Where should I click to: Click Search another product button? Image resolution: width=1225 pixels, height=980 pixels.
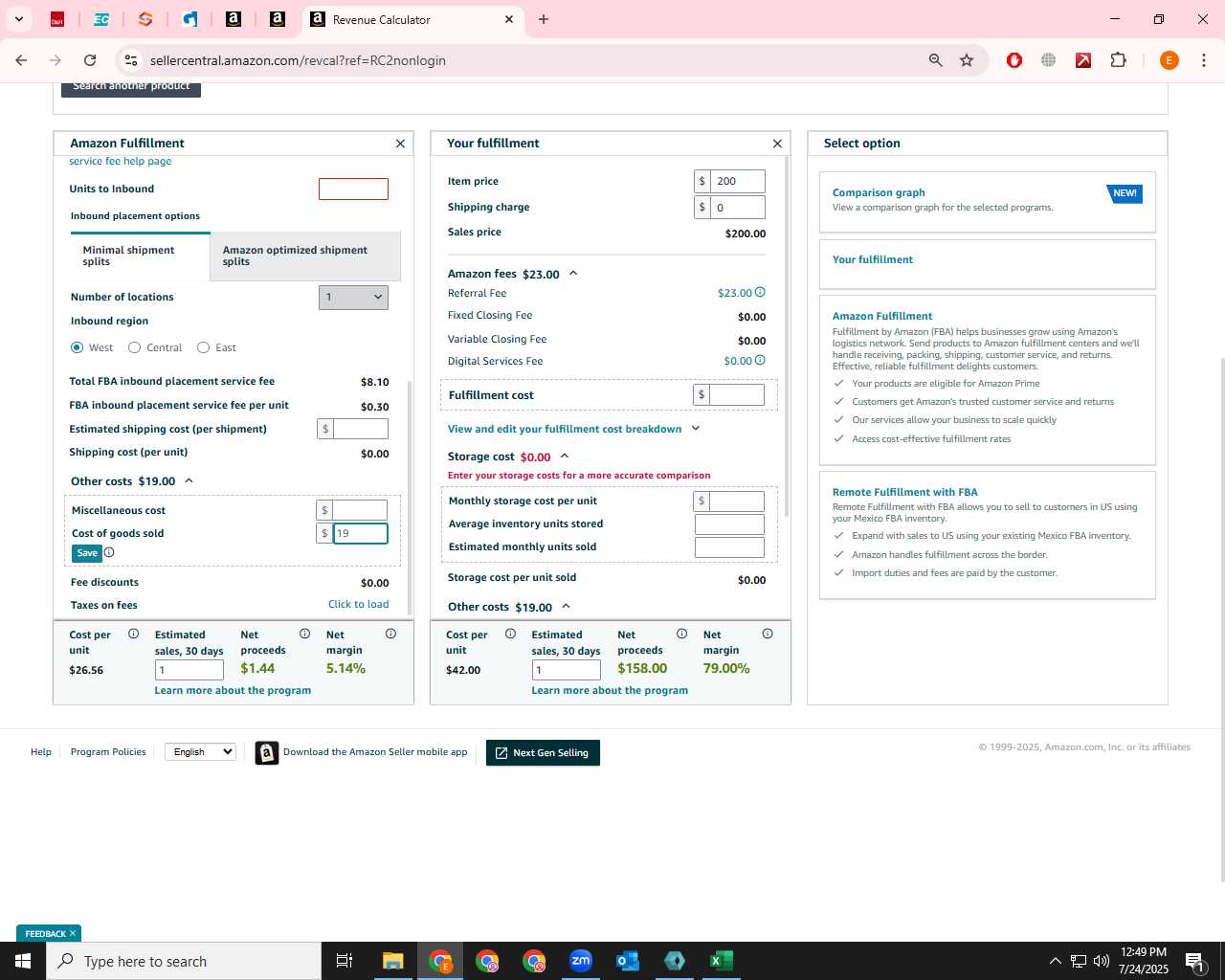click(131, 88)
